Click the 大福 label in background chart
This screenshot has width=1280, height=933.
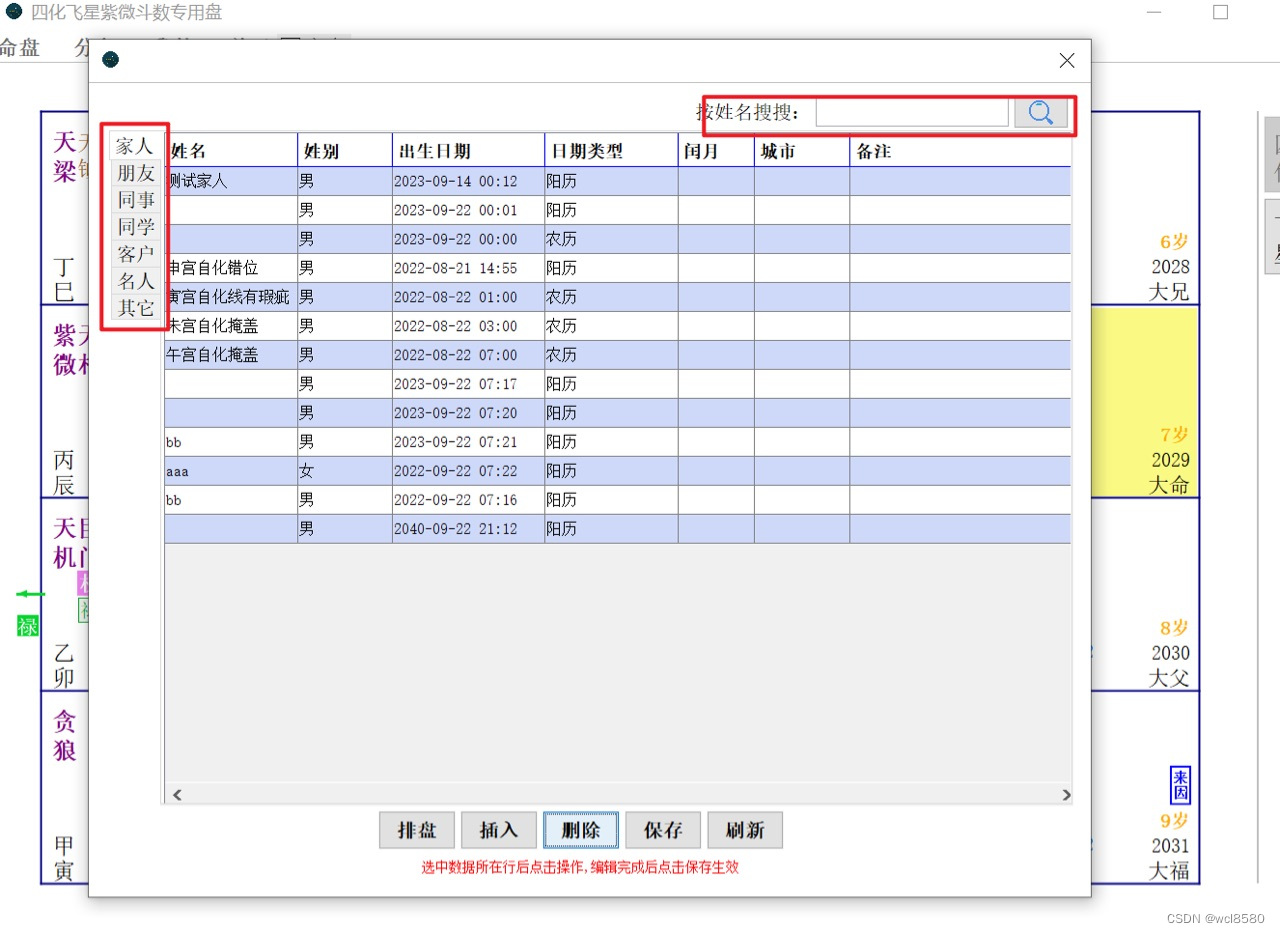pos(1169,871)
